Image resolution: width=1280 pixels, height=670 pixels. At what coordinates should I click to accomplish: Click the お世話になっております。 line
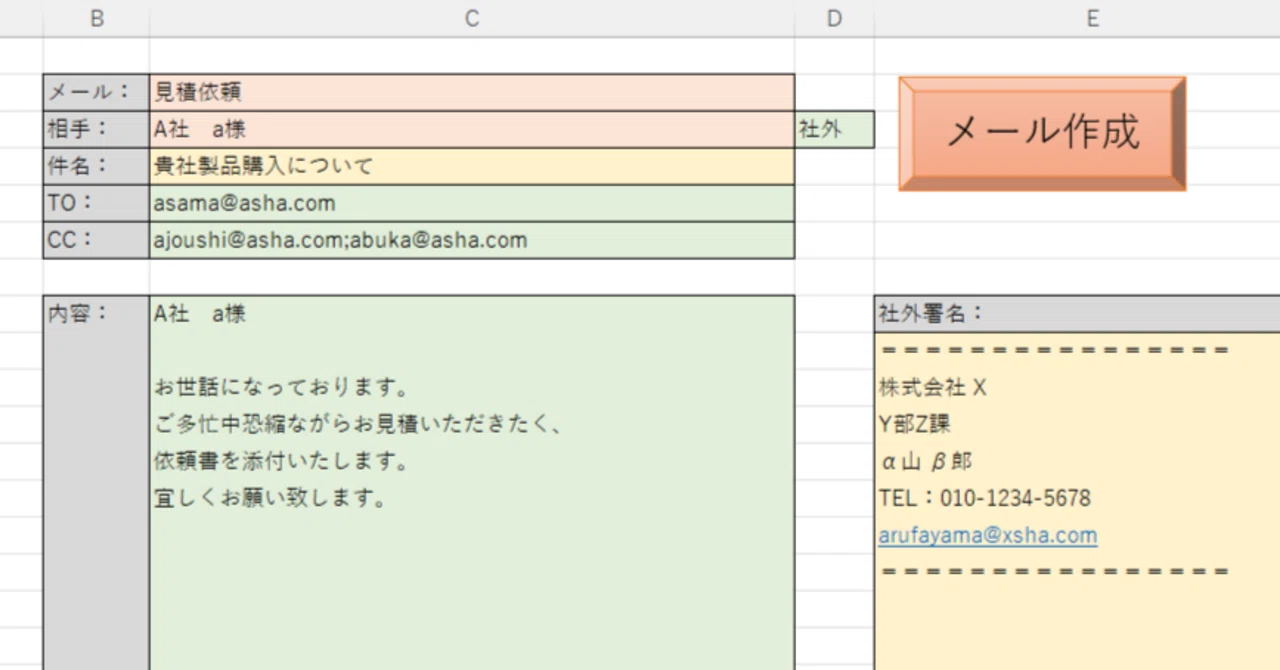(x=284, y=387)
